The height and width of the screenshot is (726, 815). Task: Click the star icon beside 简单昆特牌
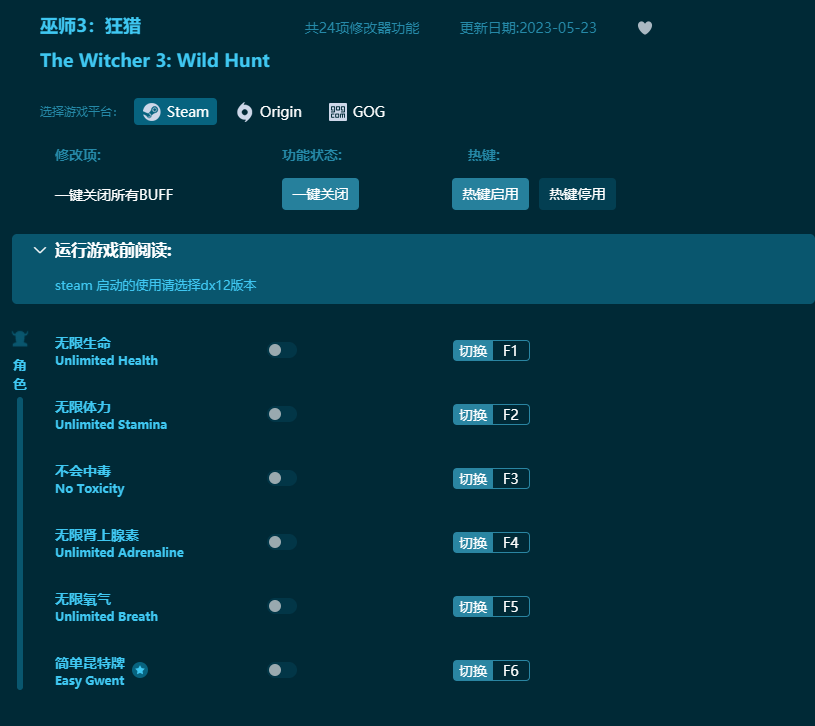(140, 671)
